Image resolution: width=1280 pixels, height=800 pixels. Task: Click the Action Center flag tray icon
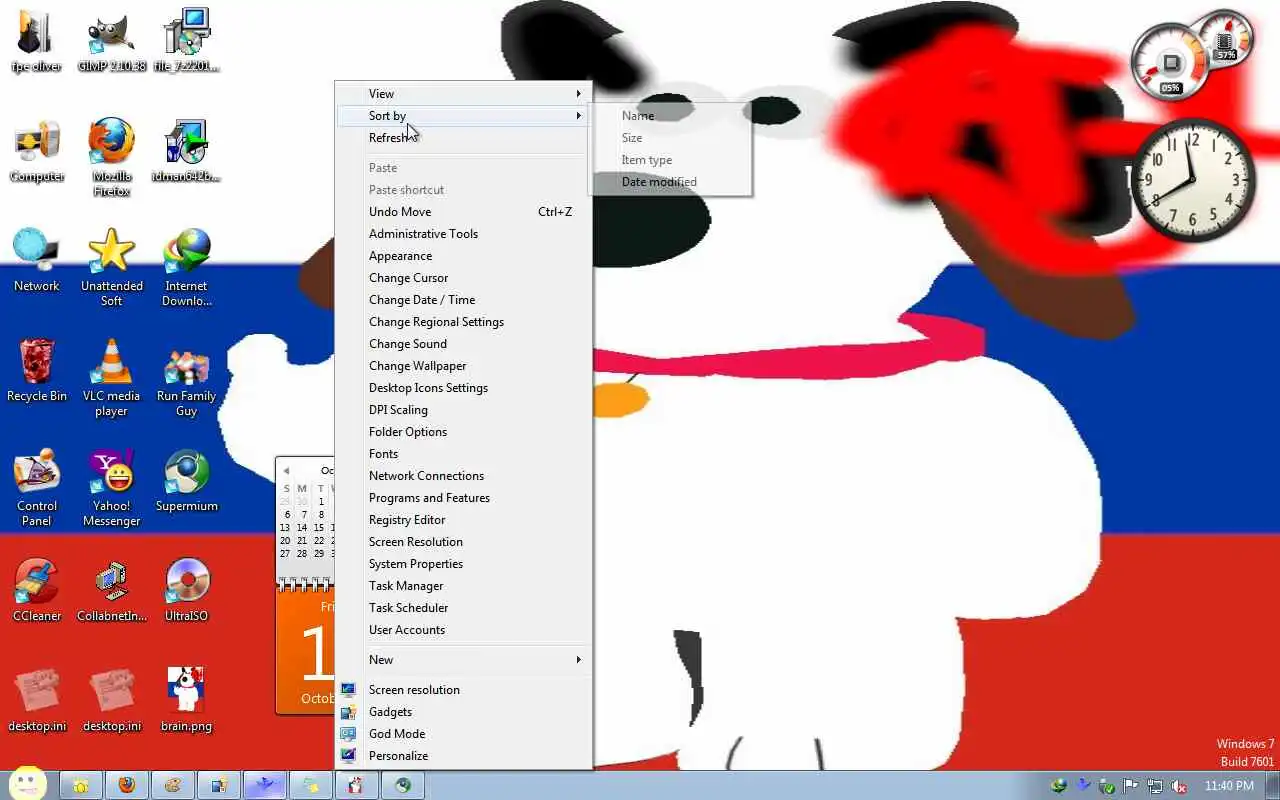[1131, 786]
